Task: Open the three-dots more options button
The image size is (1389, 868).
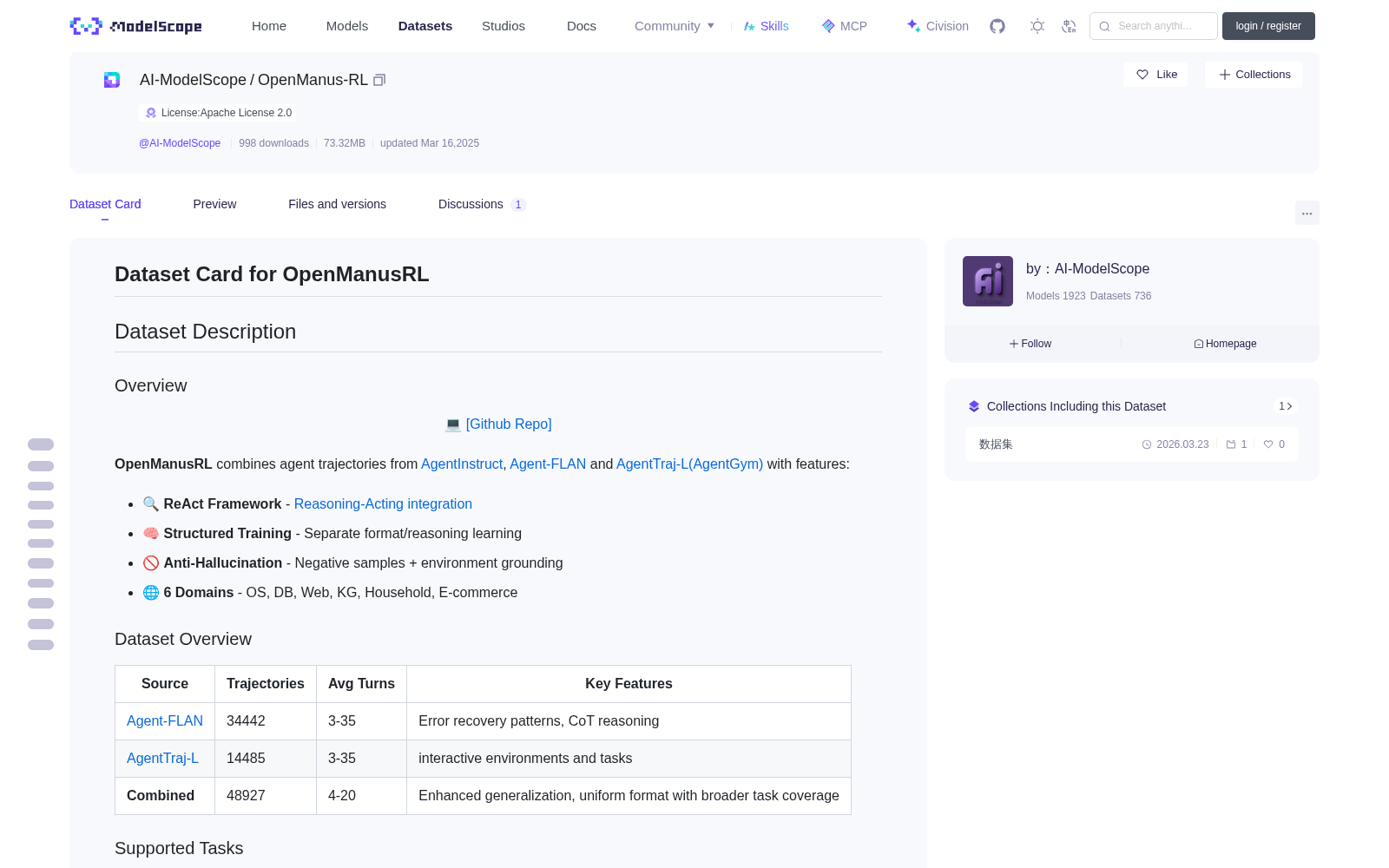Action: (x=1307, y=213)
